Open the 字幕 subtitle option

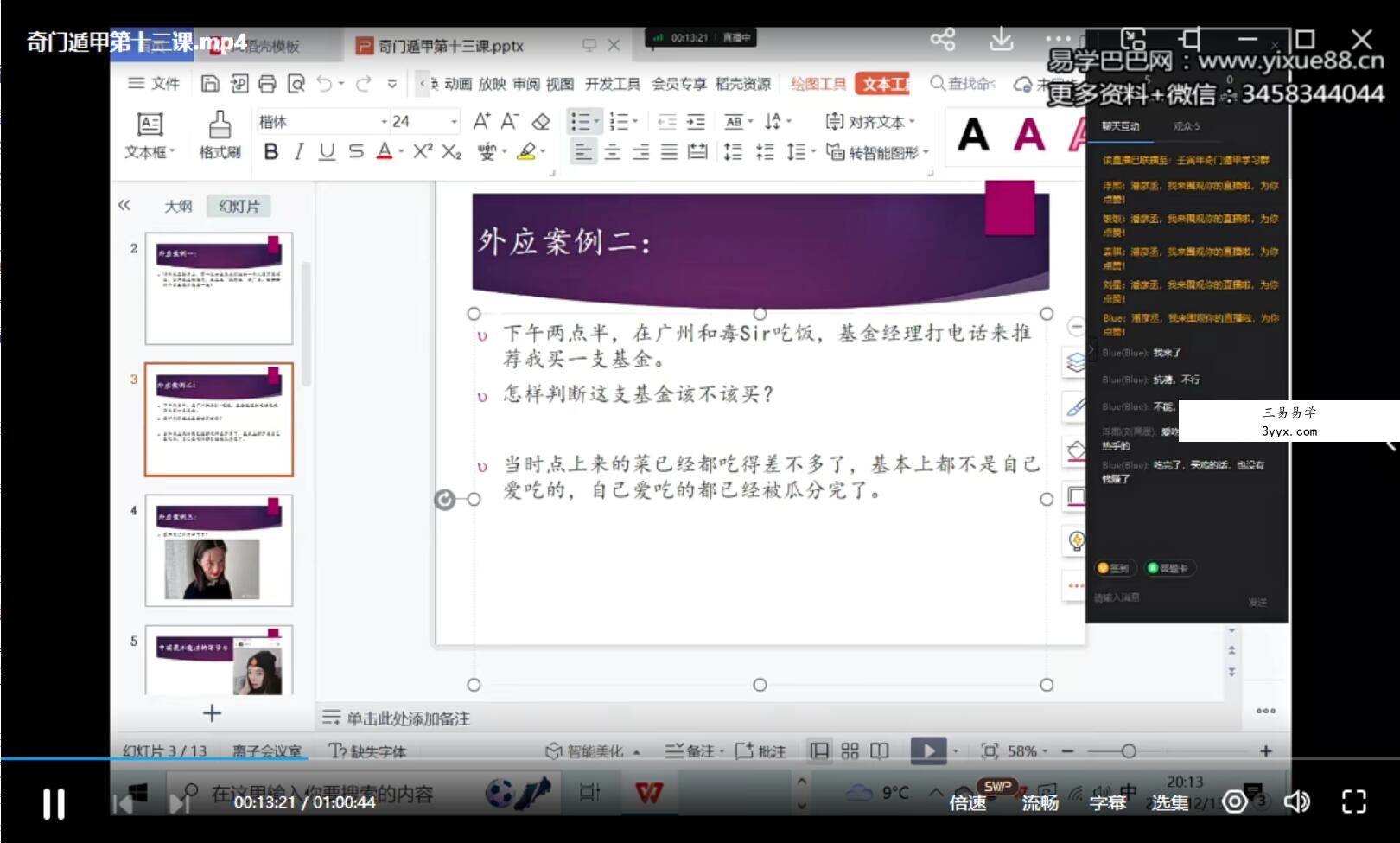coord(1107,803)
